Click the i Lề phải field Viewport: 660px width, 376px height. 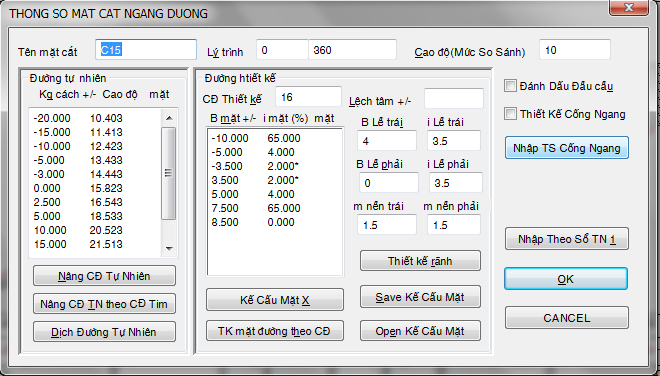pos(456,183)
